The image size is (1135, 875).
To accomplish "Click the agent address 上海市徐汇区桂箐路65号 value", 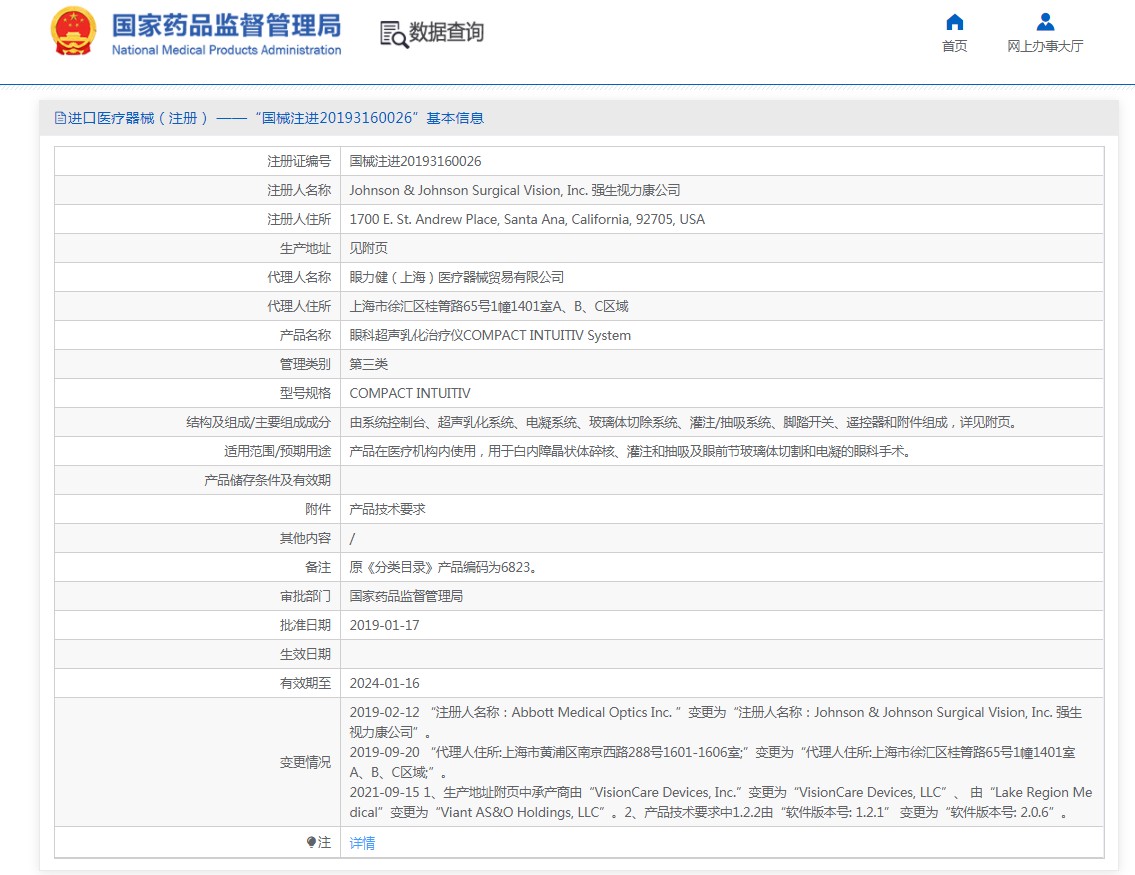I will (x=489, y=306).
